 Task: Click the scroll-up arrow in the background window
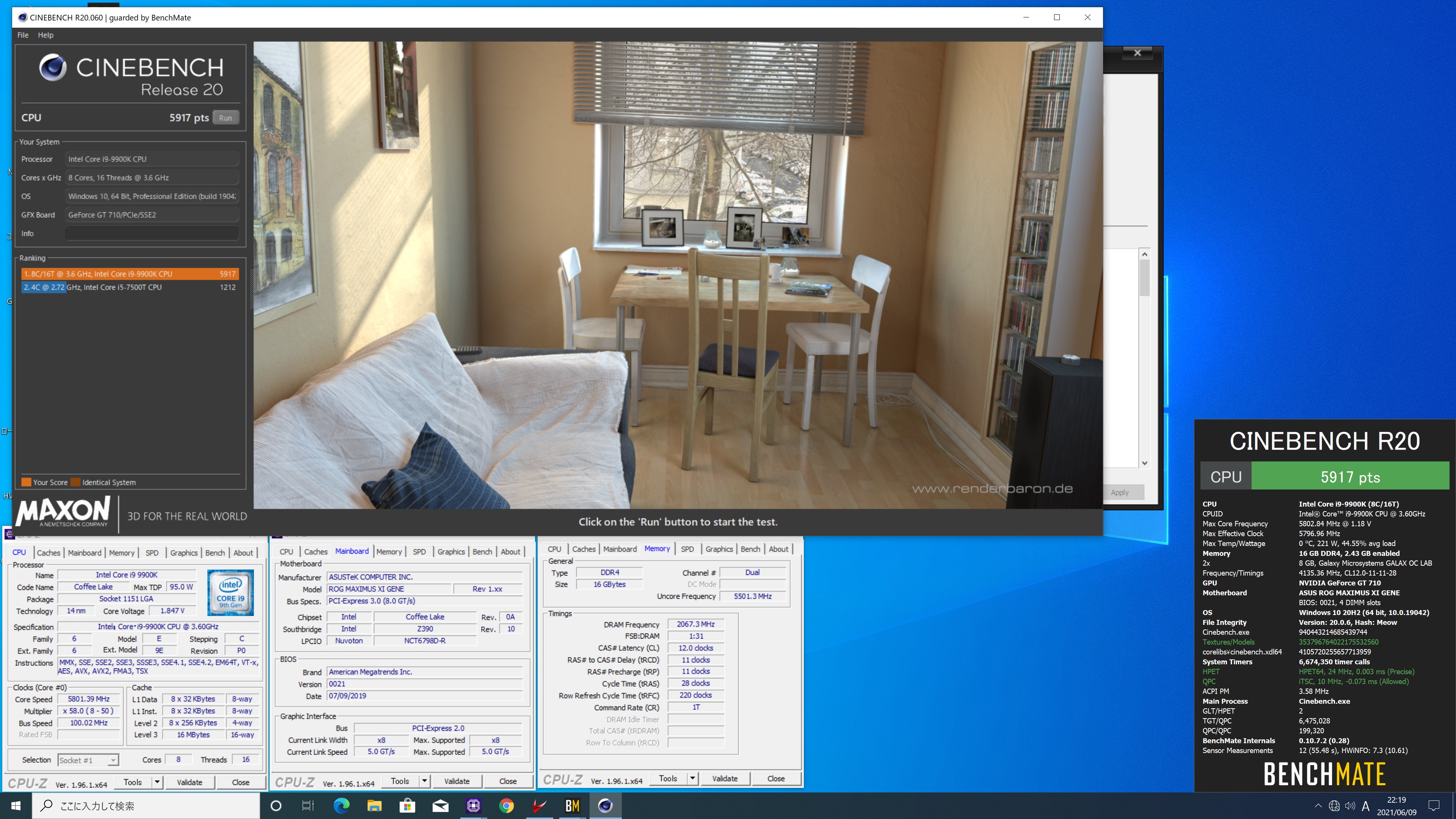pos(1145,254)
